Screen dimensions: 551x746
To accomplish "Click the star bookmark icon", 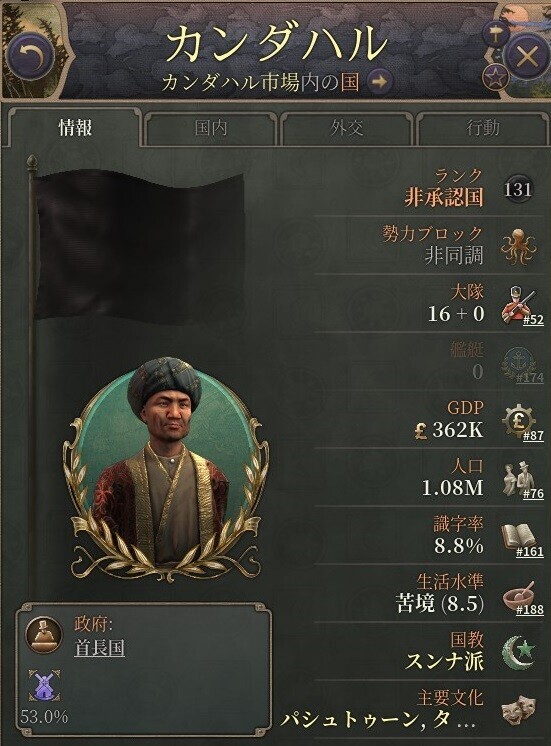I will pyautogui.click(x=496, y=78).
